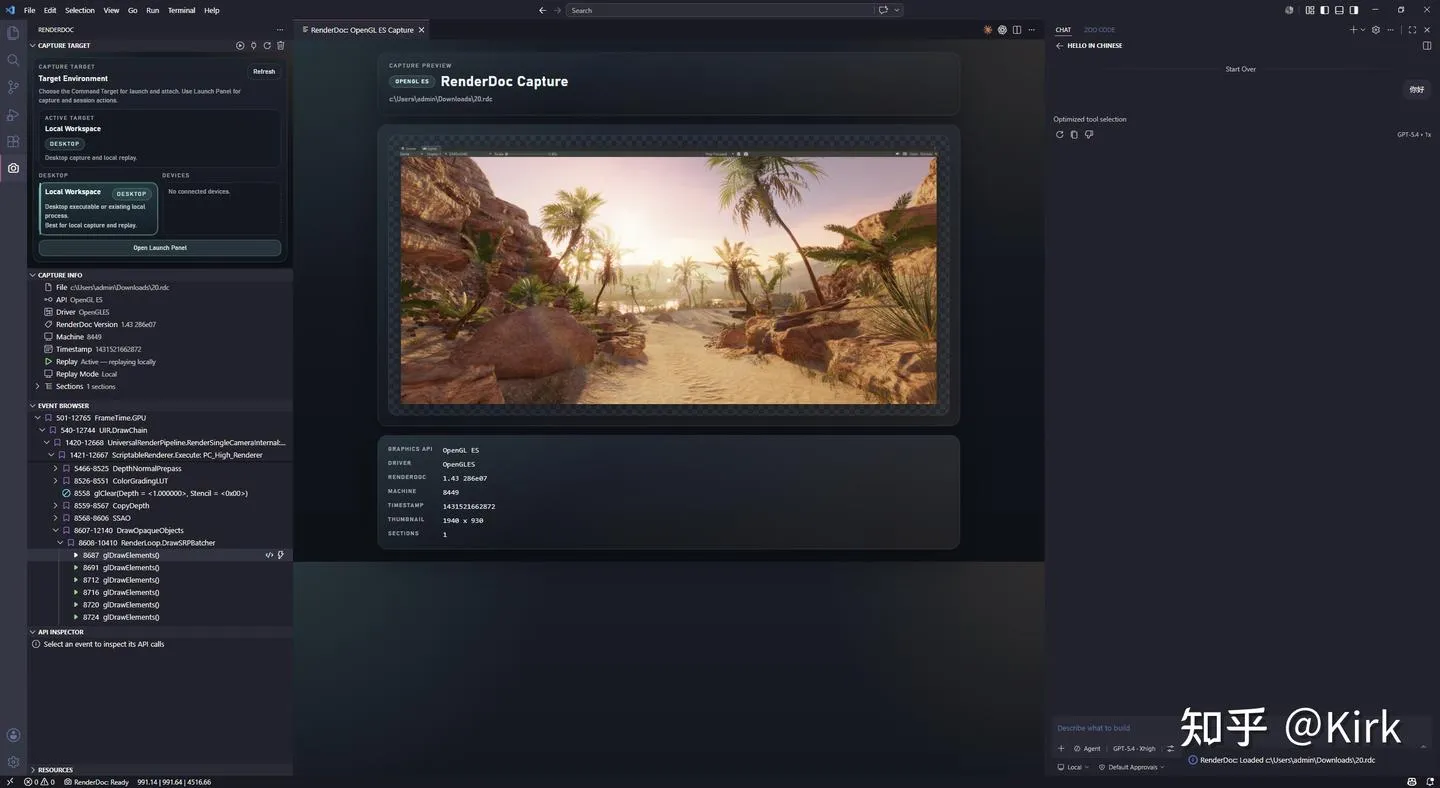Open the Default Approvals dropdown
The width and height of the screenshot is (1440, 788).
(x=1132, y=767)
